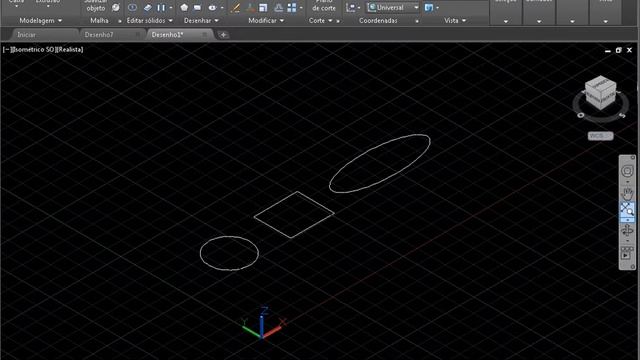Open dropdown arrow beside the UCS icon
Viewport: 640px width, 360px height.
(x=359, y=8)
